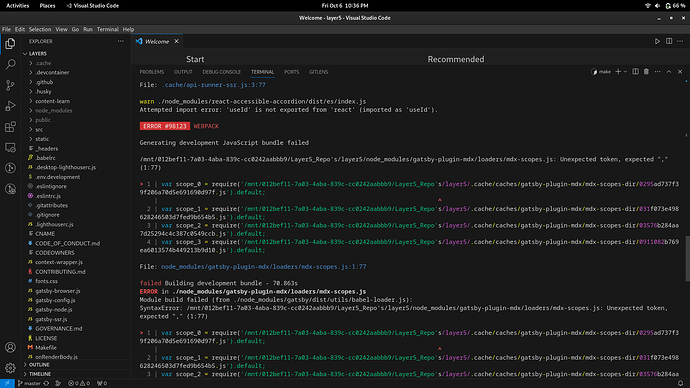Synchronize changes icon in status bar

46,384
